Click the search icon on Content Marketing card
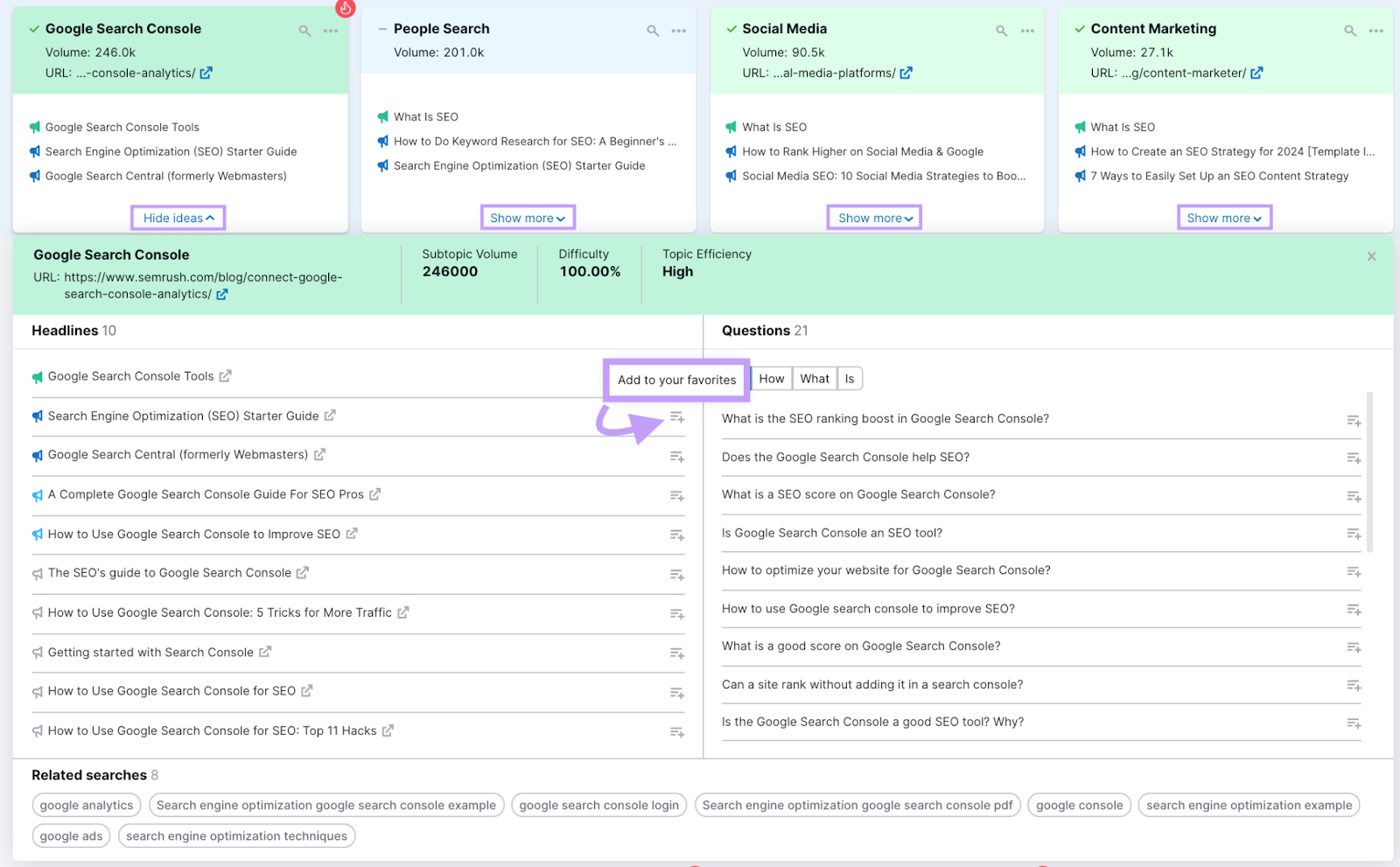Viewport: 1400px width, 867px height. 1349,30
